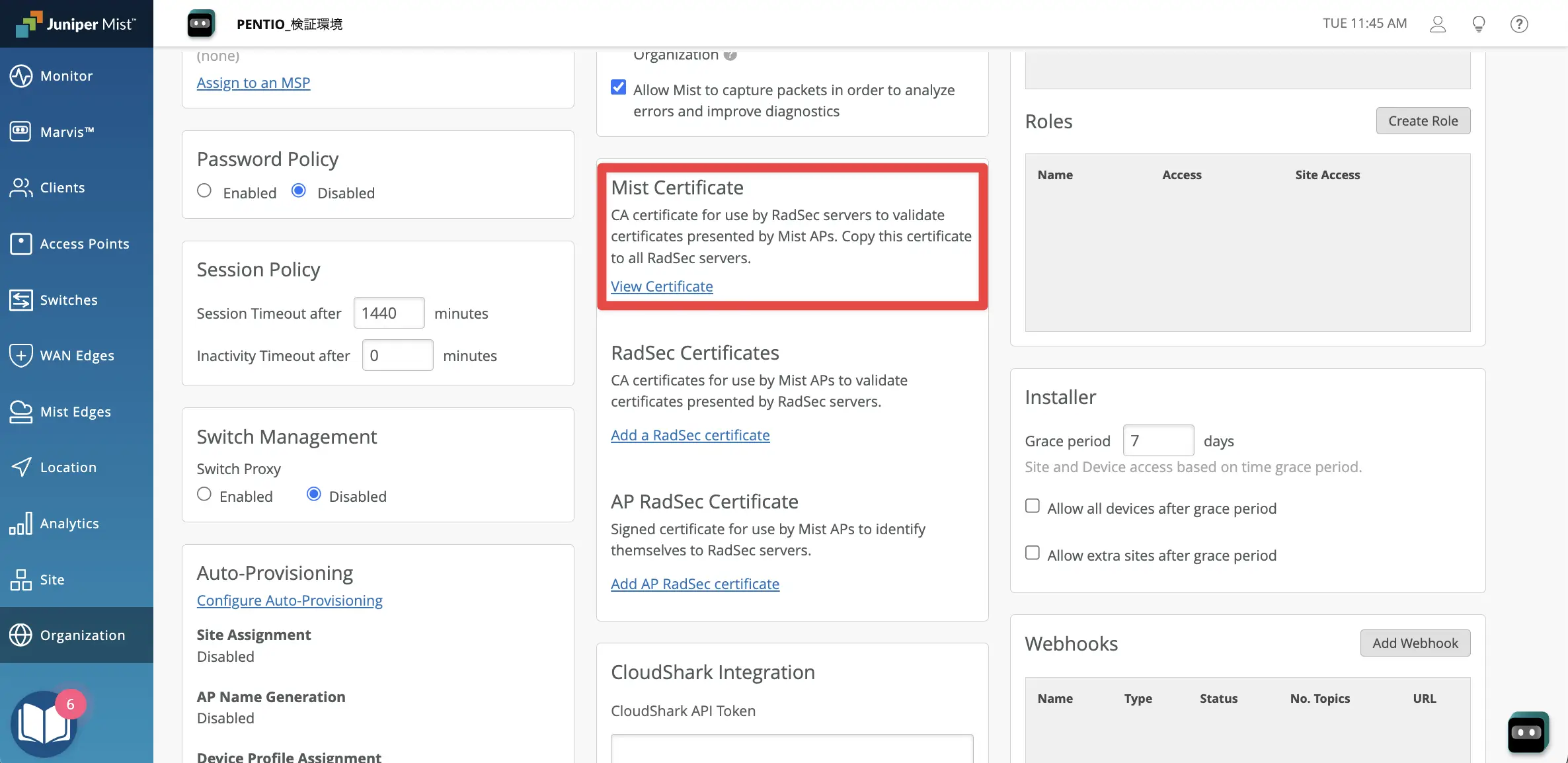Open Marvis sidebar icon
Image resolution: width=1568 pixels, height=763 pixels.
20,132
